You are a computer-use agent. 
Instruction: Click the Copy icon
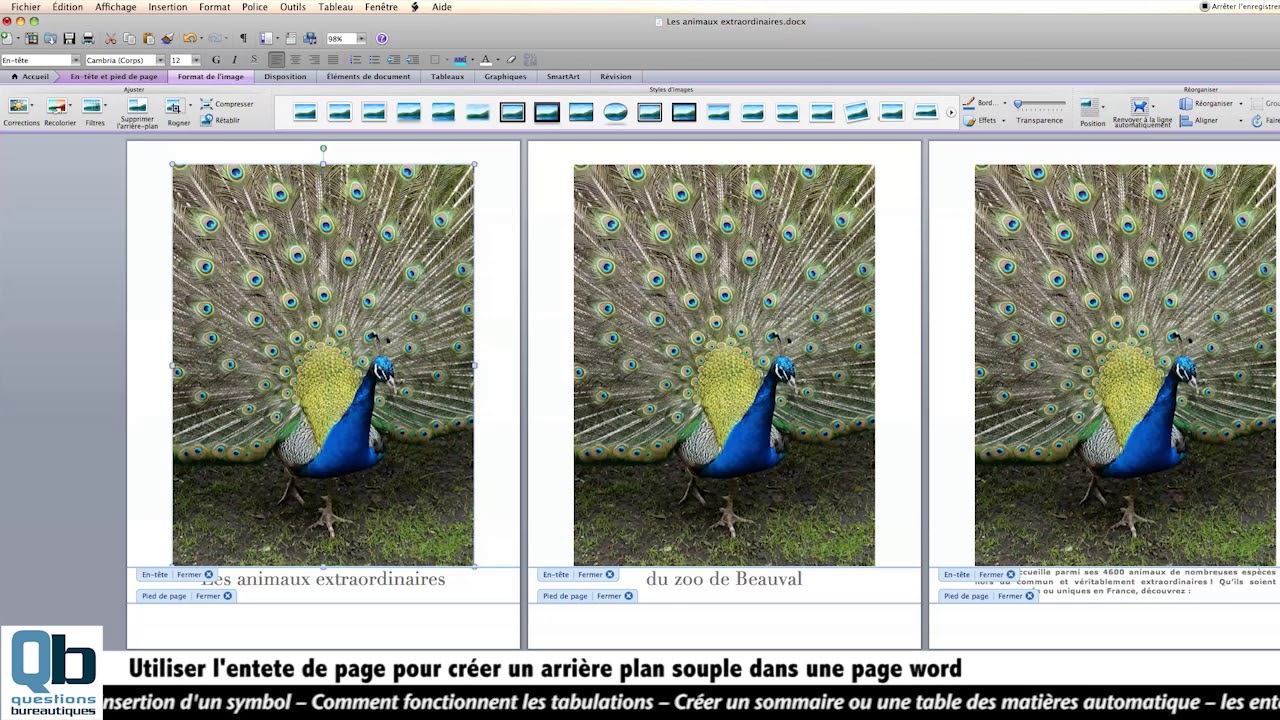tap(129, 38)
